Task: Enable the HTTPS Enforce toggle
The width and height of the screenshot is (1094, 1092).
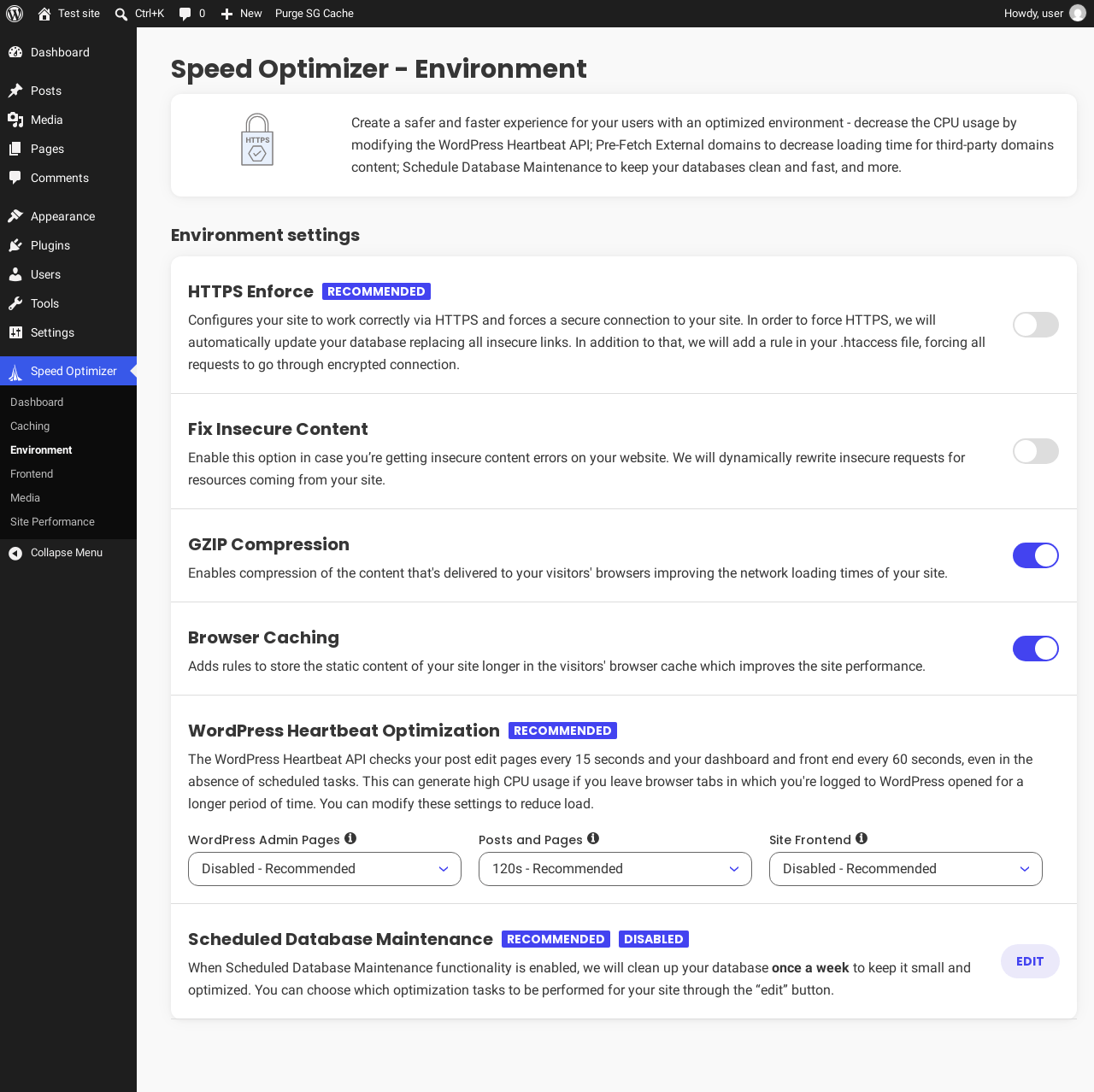Action: pos(1036,325)
